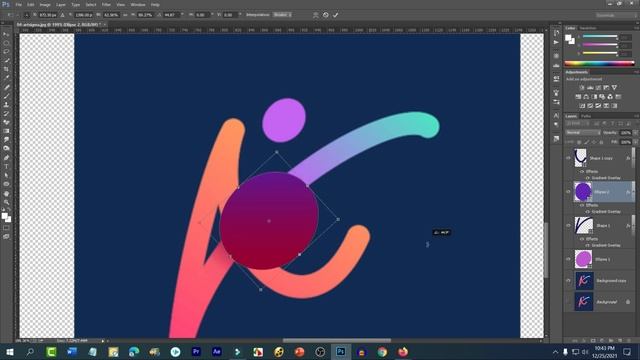This screenshot has height=360, width=640.
Task: Toggle Effects visibility on Shape 1 copy
Action: pos(582,171)
